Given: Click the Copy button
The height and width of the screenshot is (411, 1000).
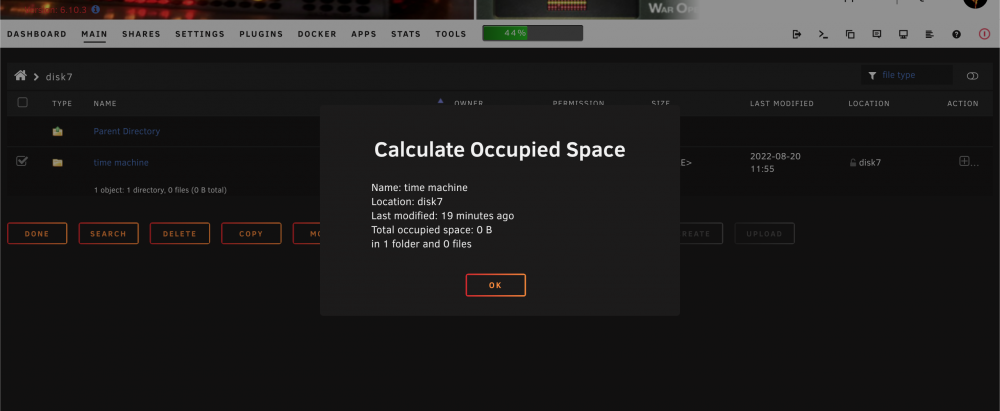Looking at the screenshot, I should (x=251, y=234).
